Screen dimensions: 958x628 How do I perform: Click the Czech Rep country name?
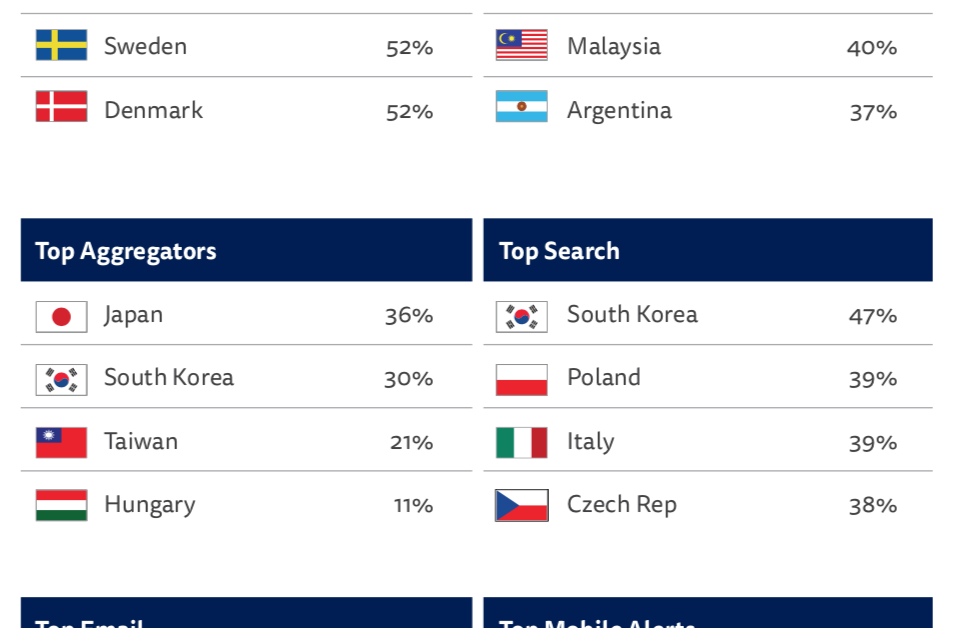(x=622, y=505)
